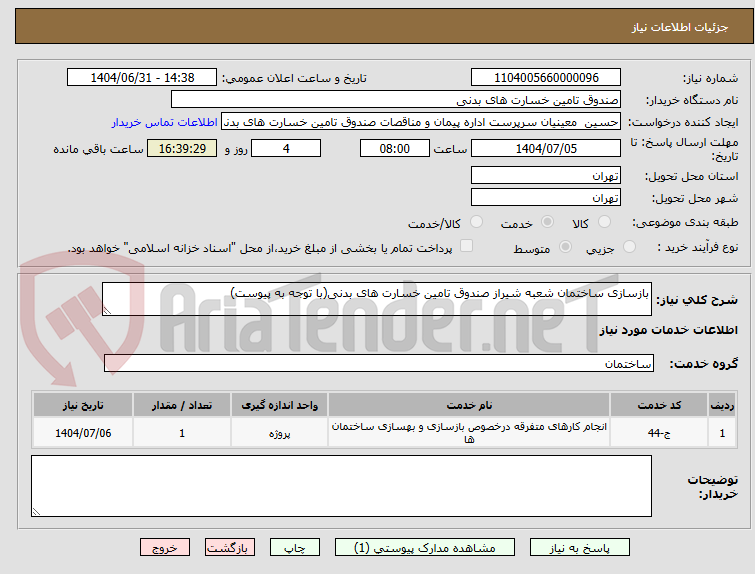Click the deadline time field 08:00
This screenshot has width=755, height=574.
point(395,148)
